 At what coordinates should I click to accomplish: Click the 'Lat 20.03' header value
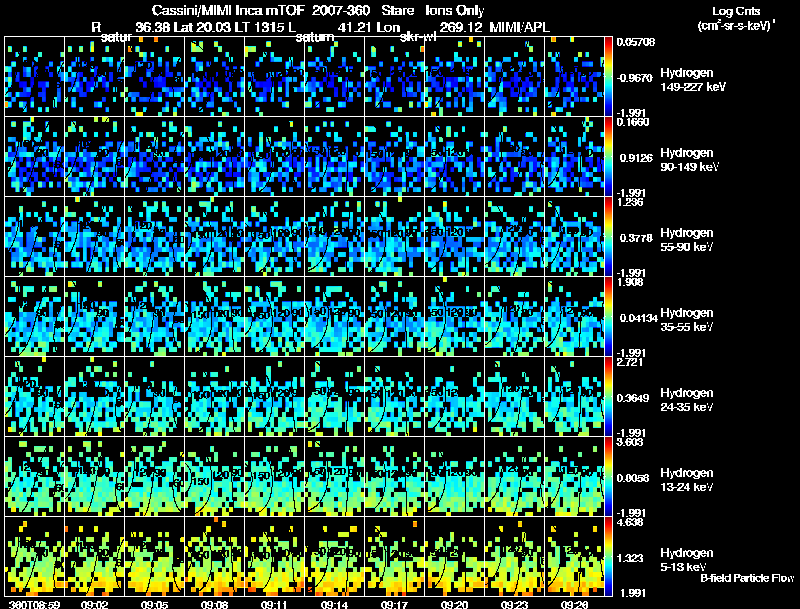[201, 27]
